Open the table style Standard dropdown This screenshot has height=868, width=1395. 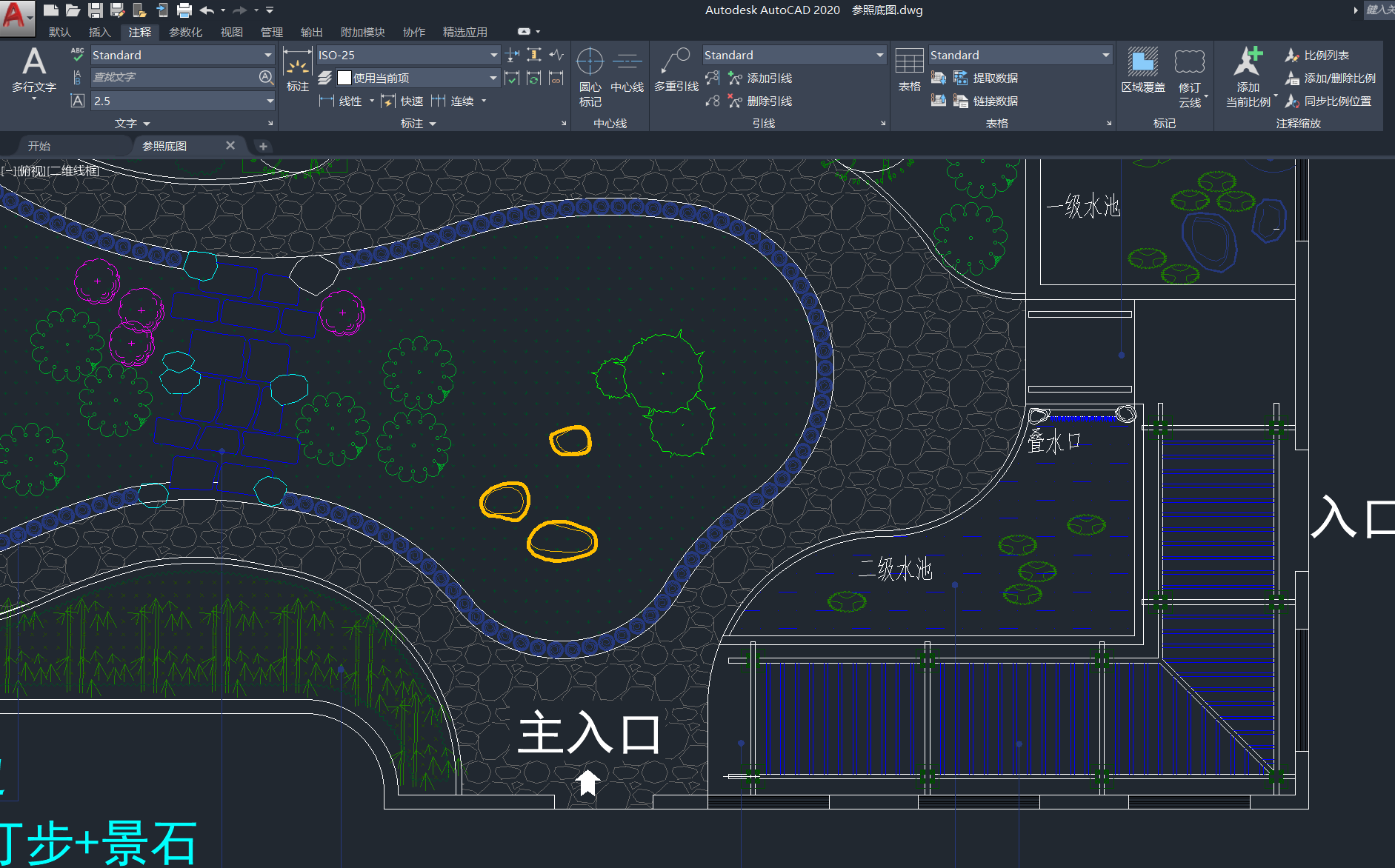pyautogui.click(x=1105, y=55)
